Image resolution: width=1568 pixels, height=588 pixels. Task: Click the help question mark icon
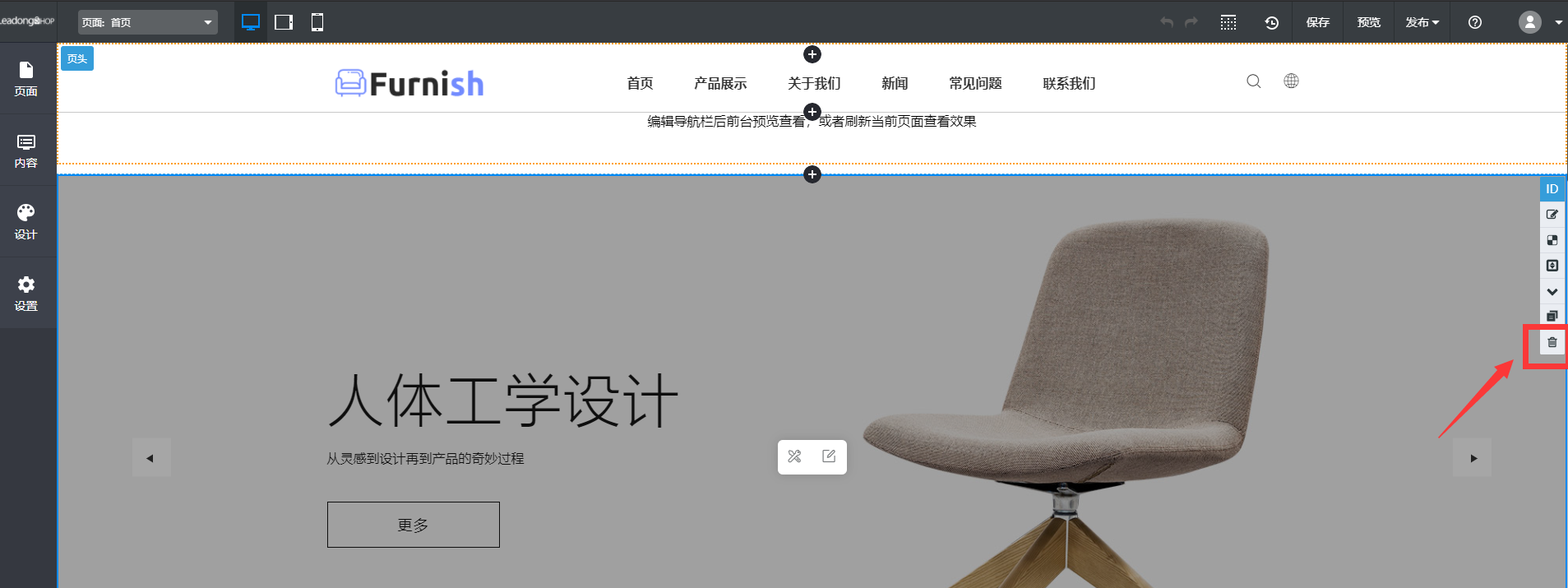pyautogui.click(x=1475, y=22)
